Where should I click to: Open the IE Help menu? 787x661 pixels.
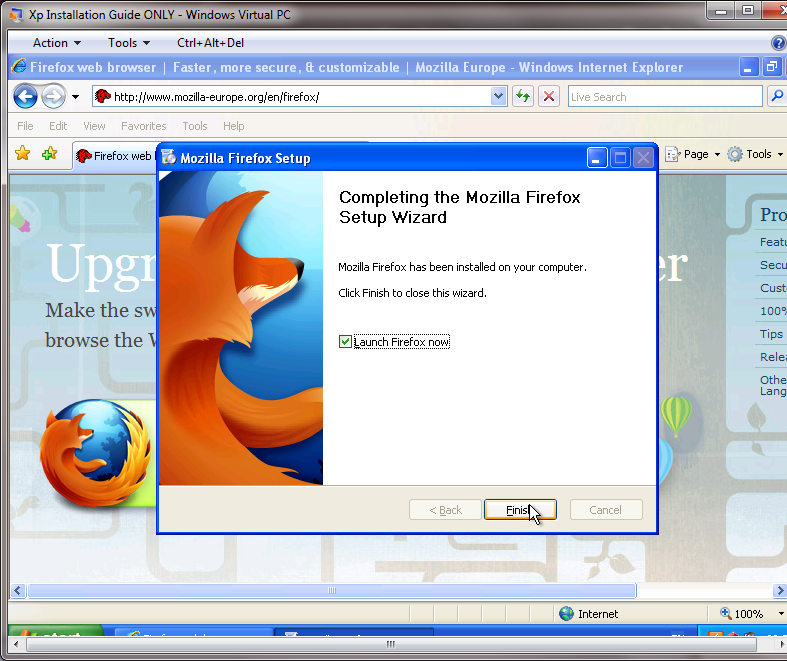tap(233, 126)
